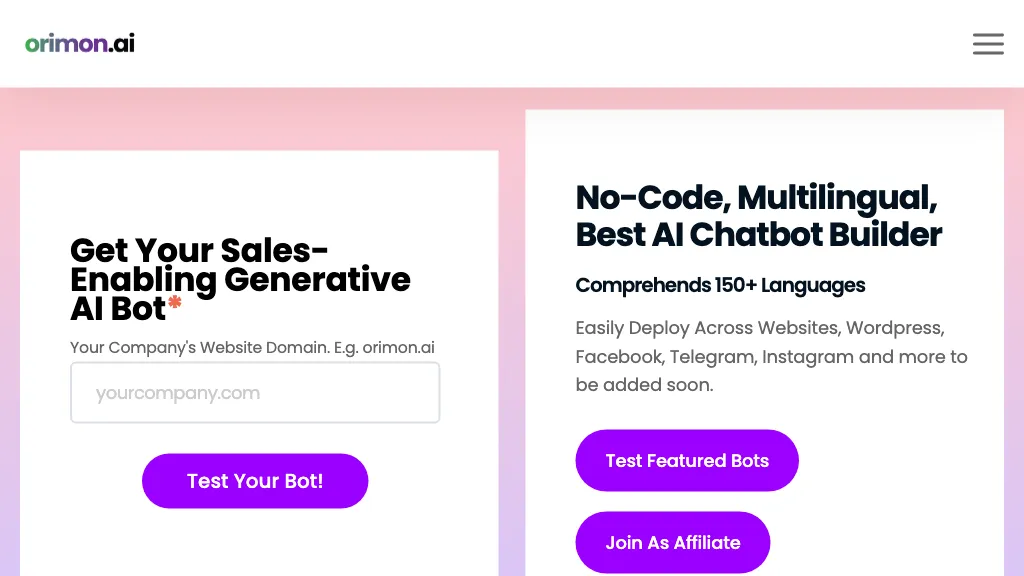Open the site menu via the triple-line icon
1024x576 pixels.
[988, 44]
